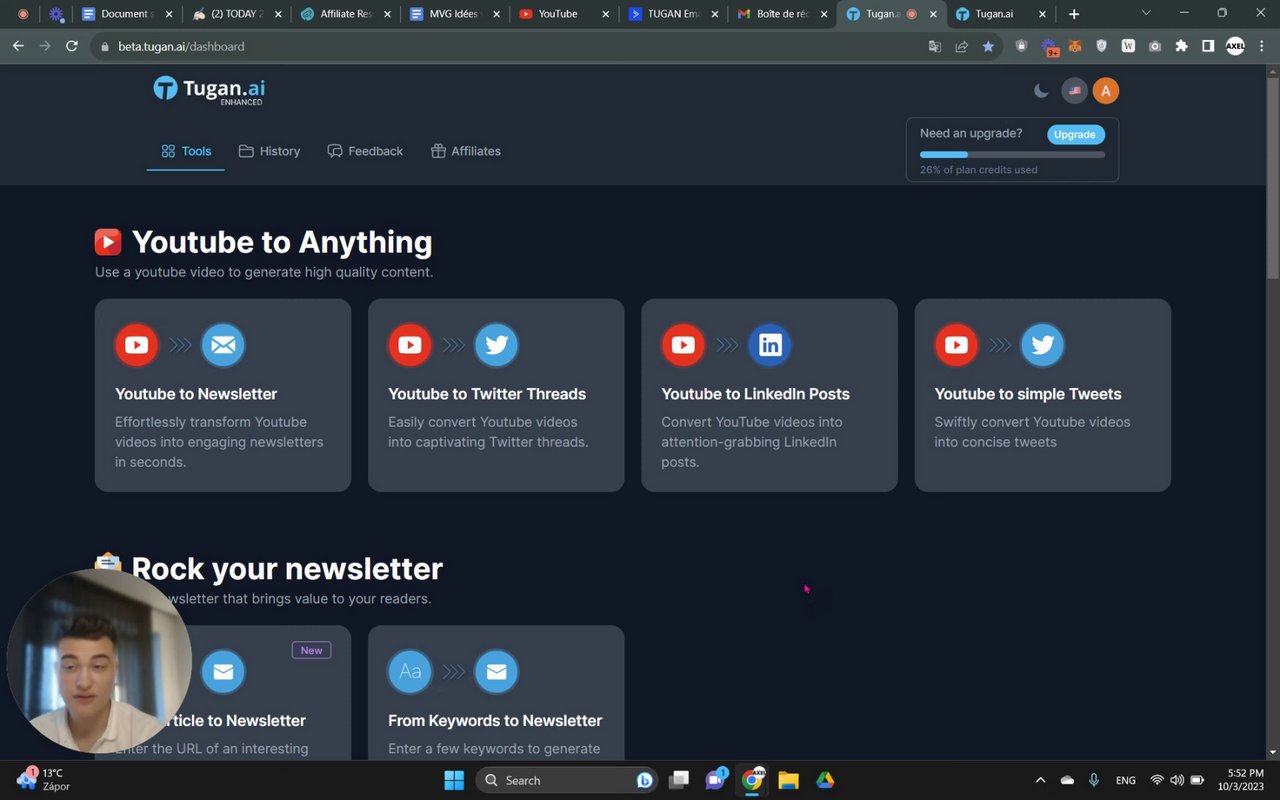Image resolution: width=1280 pixels, height=800 pixels.
Task: Open the orange 'A' account avatar menu
Action: click(1105, 91)
